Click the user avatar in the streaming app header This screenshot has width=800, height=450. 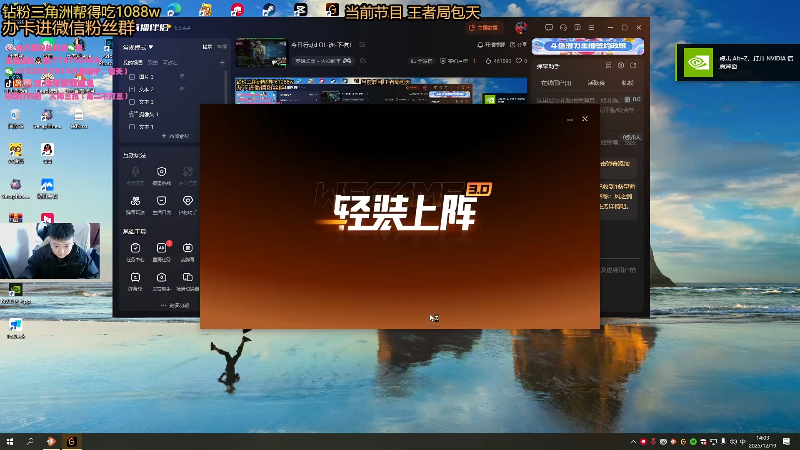(520, 28)
